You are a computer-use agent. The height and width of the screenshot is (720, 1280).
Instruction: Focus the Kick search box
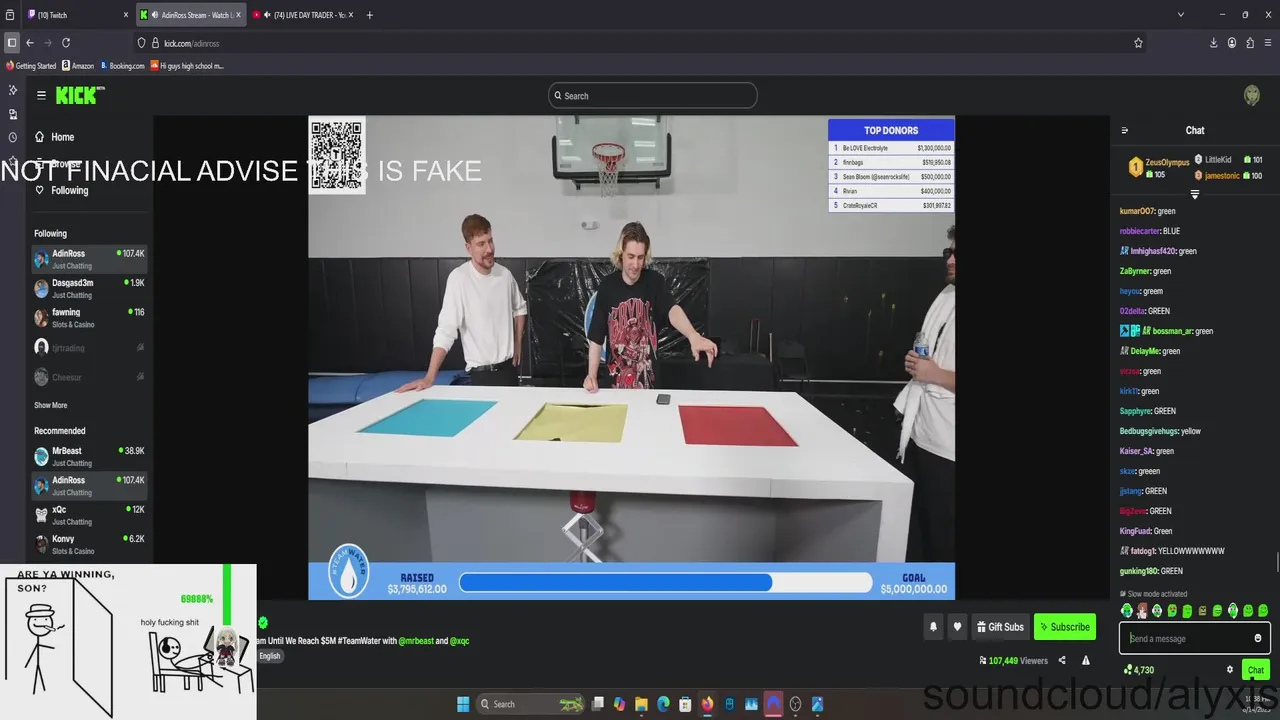(x=652, y=96)
